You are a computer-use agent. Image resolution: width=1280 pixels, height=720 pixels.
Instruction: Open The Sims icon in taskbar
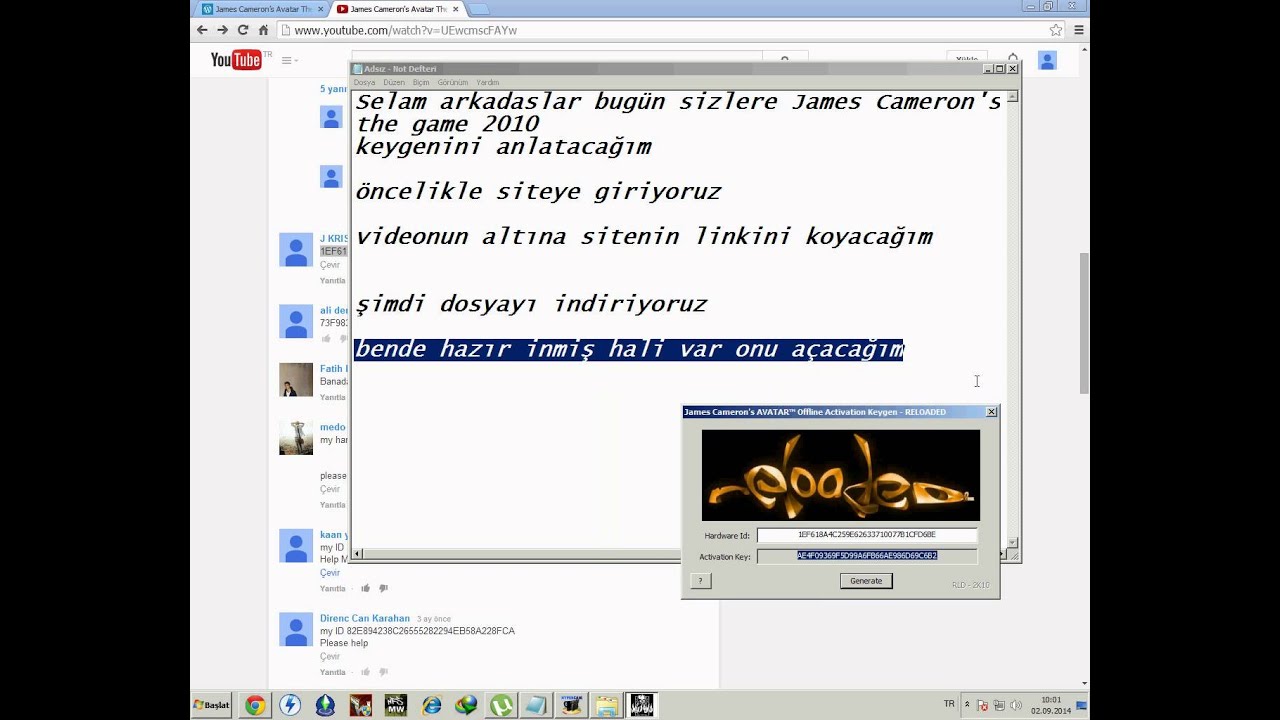[325, 705]
